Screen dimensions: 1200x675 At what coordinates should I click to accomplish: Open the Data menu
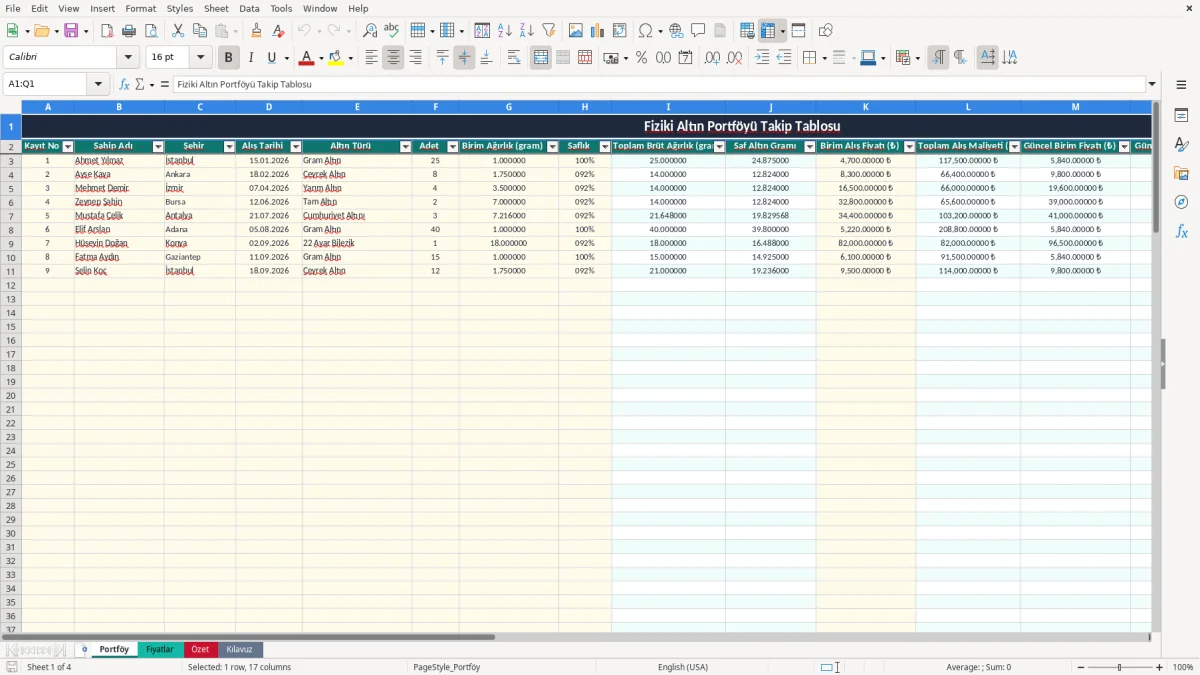pos(249,8)
